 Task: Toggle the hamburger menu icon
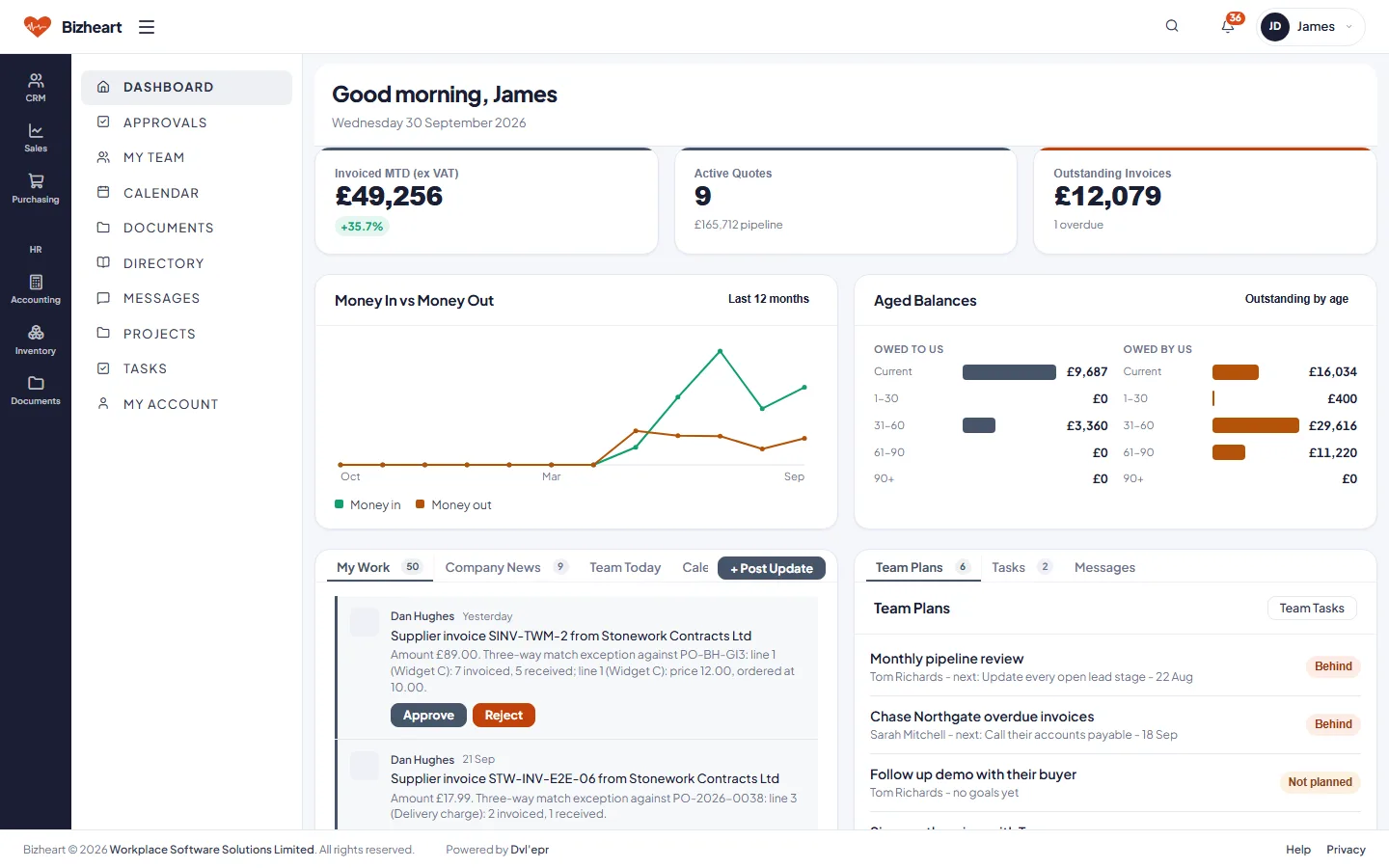point(147,27)
